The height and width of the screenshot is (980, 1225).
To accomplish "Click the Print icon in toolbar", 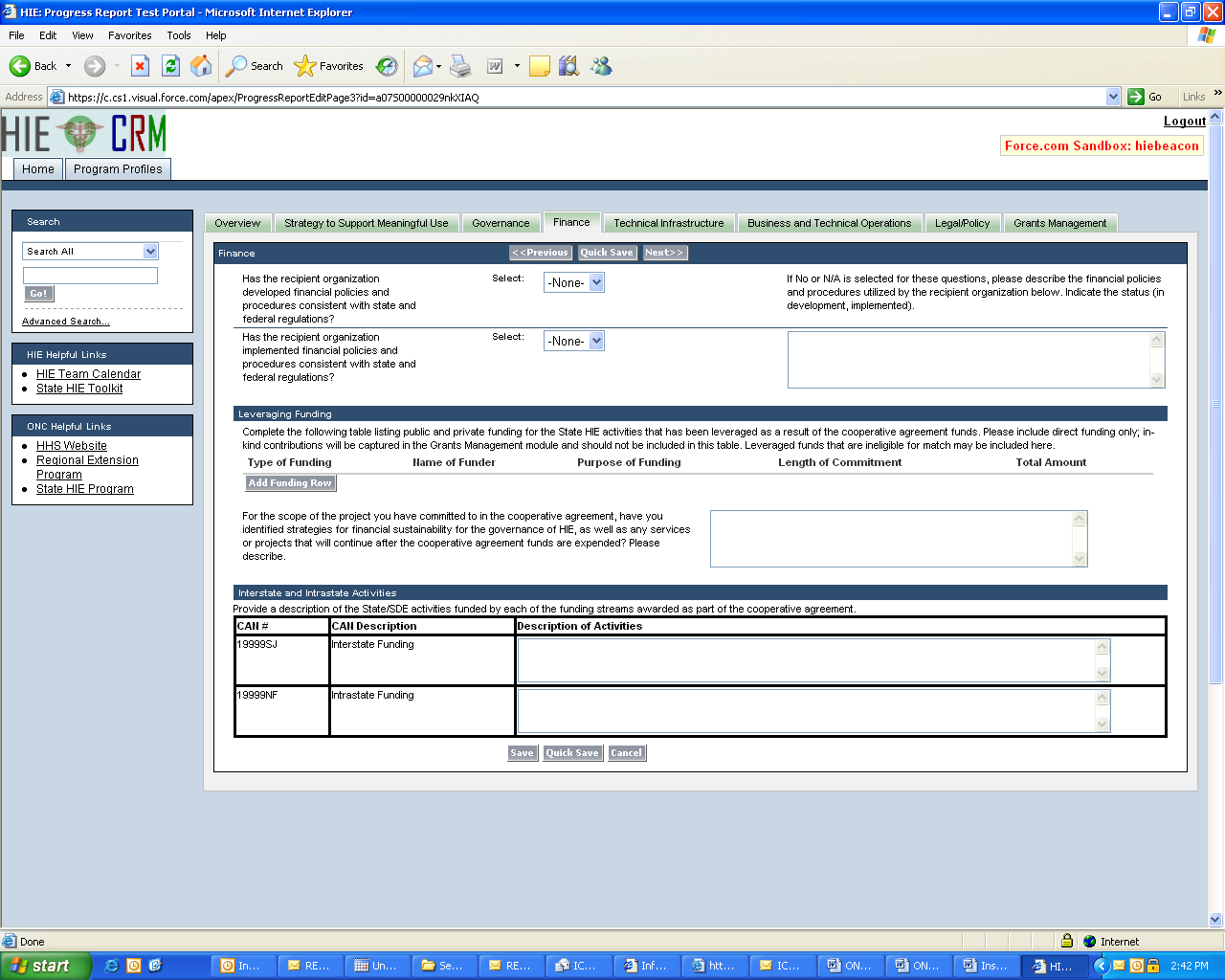I will (460, 66).
